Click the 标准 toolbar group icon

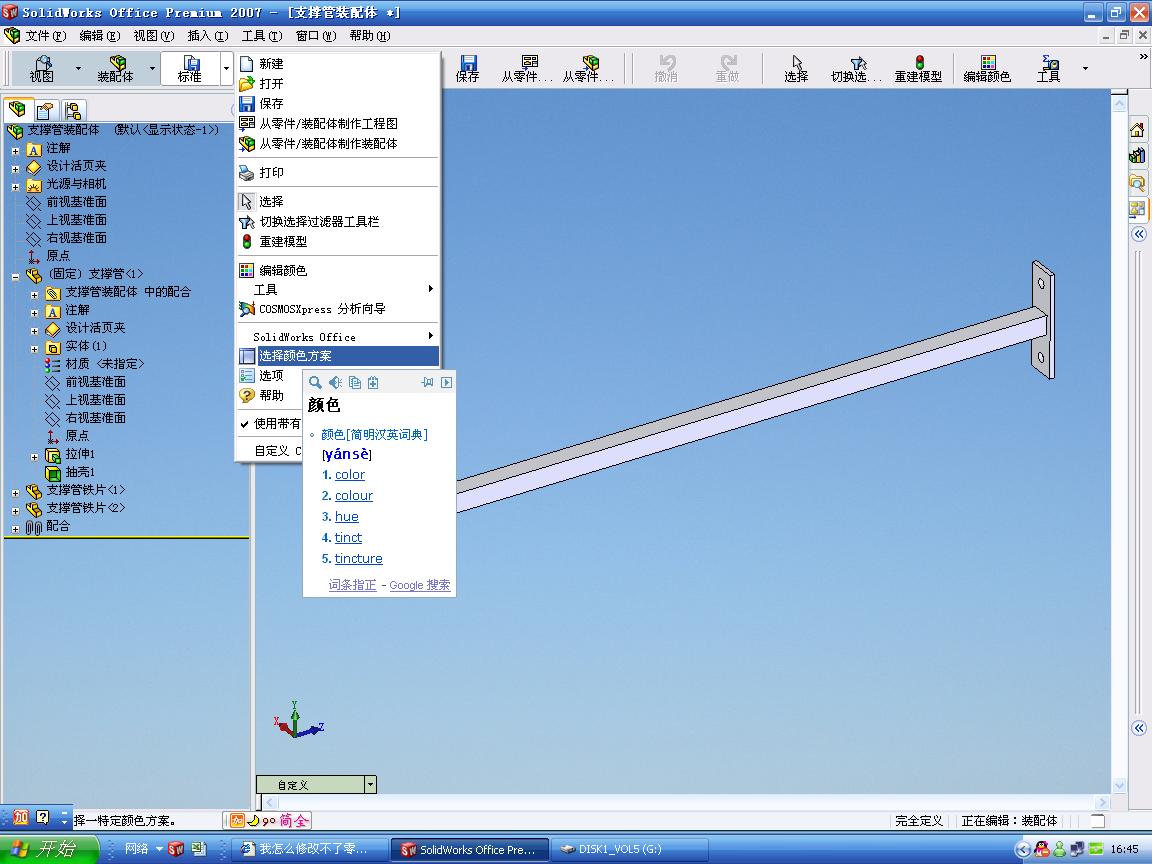pyautogui.click(x=190, y=68)
